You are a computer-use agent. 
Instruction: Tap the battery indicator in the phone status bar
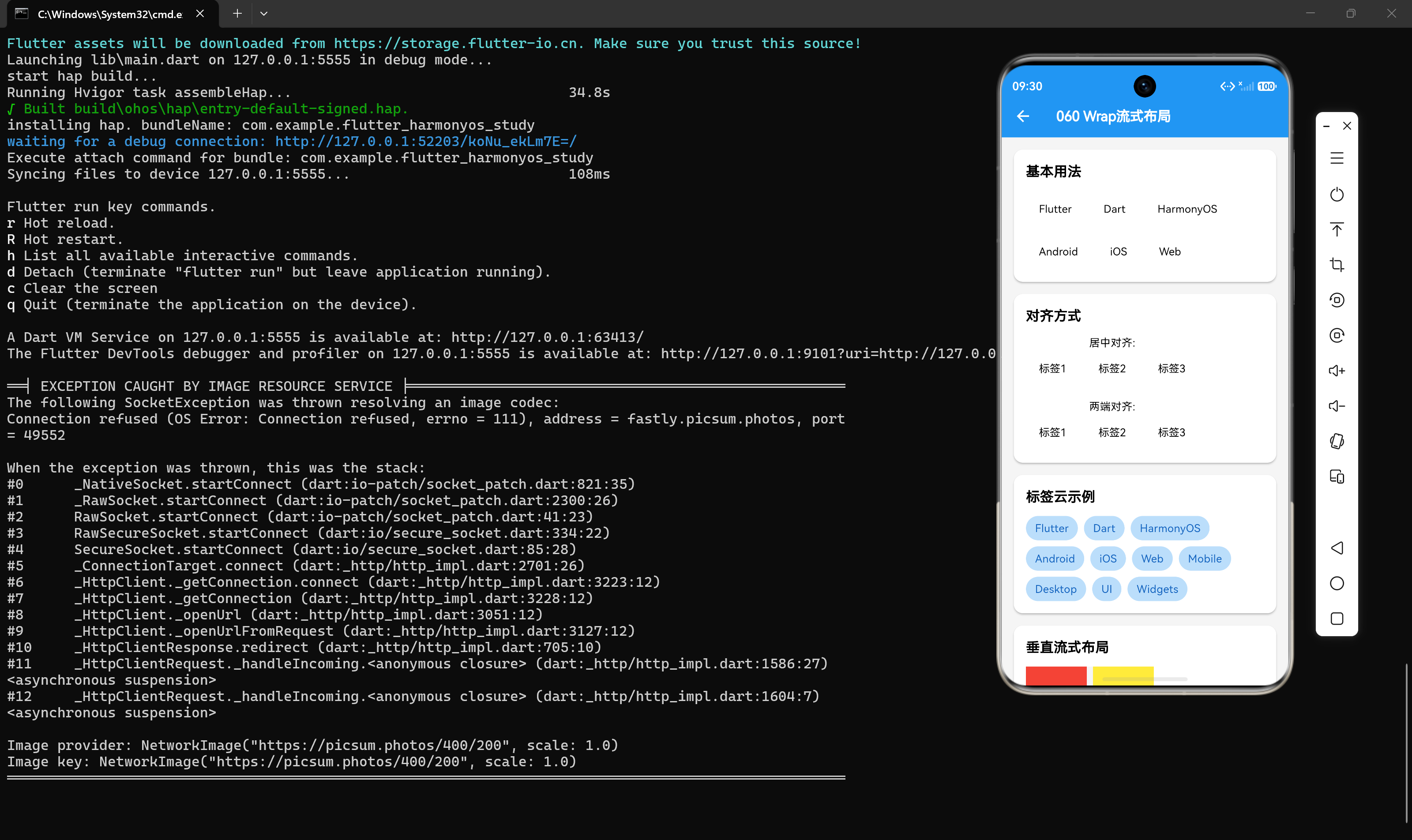(1266, 86)
